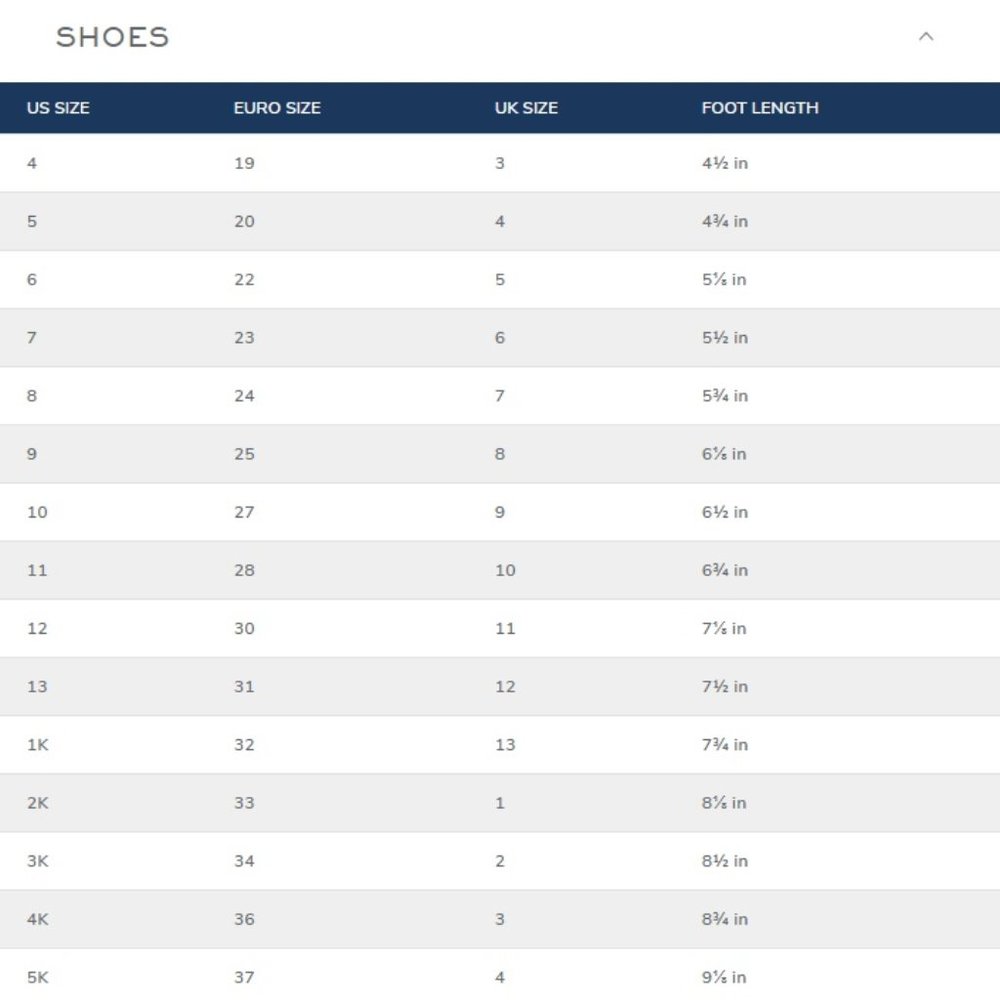Select US size 3K row
The image size is (1000, 1000).
click(x=500, y=861)
